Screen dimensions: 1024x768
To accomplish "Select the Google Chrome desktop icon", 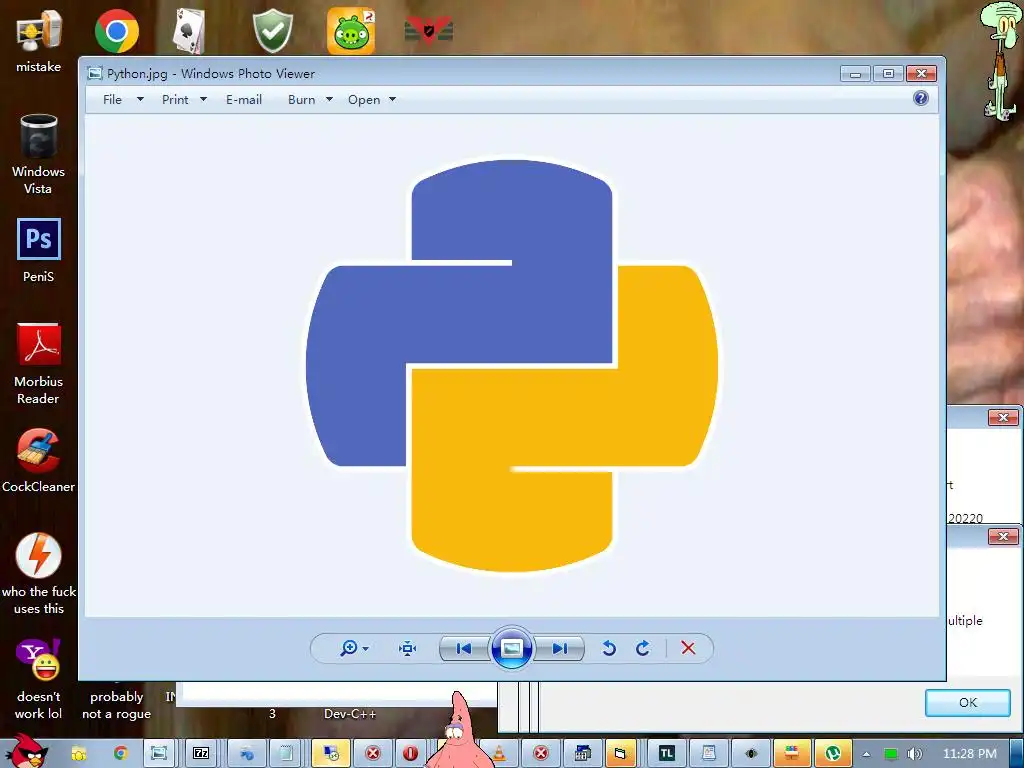I will 117,31.
